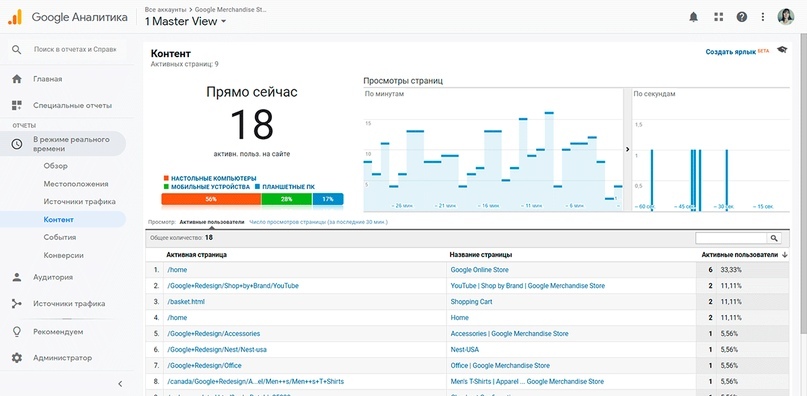Select the Активные пользователи view tab
The height and width of the screenshot is (396, 807).
(212, 222)
